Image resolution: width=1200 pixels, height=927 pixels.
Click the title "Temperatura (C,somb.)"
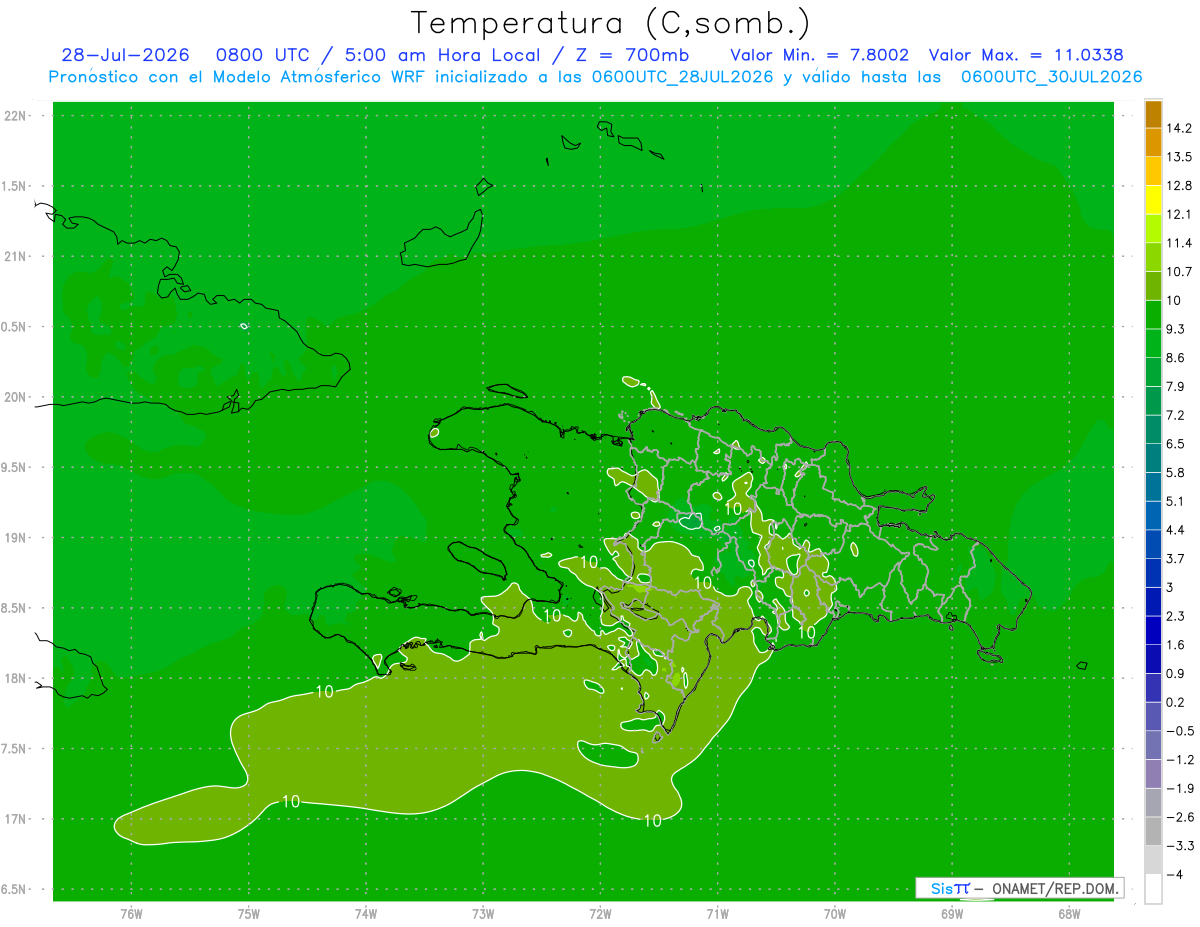[x=611, y=23]
